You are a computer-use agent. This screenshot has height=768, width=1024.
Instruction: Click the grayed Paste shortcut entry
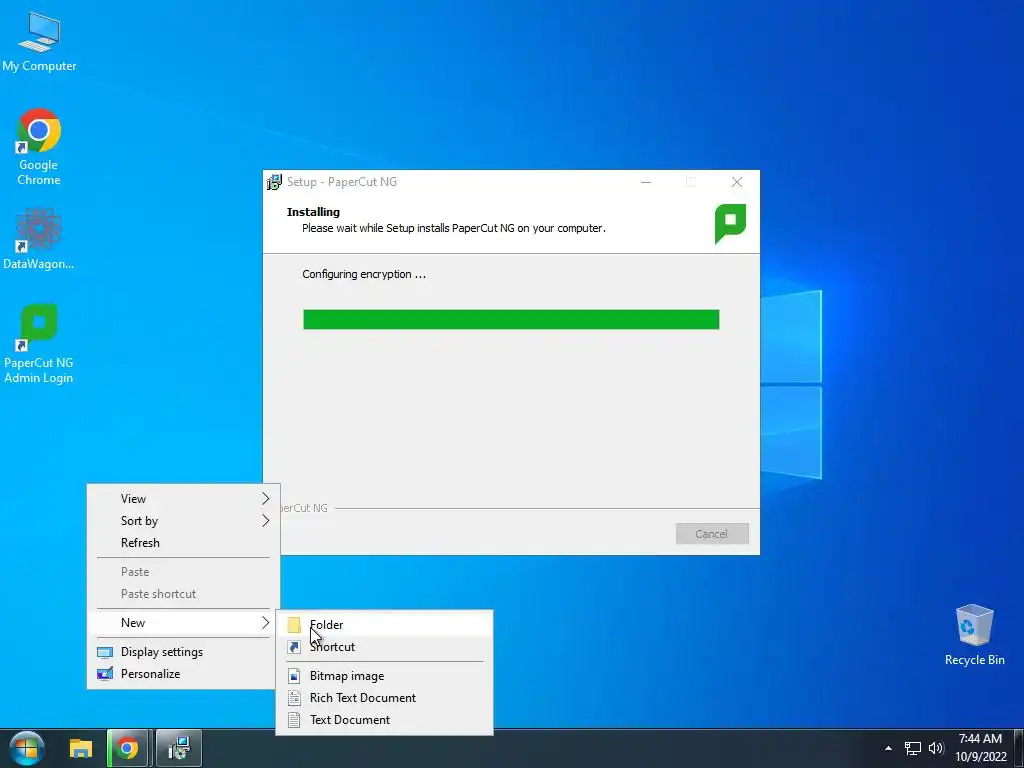184,594
